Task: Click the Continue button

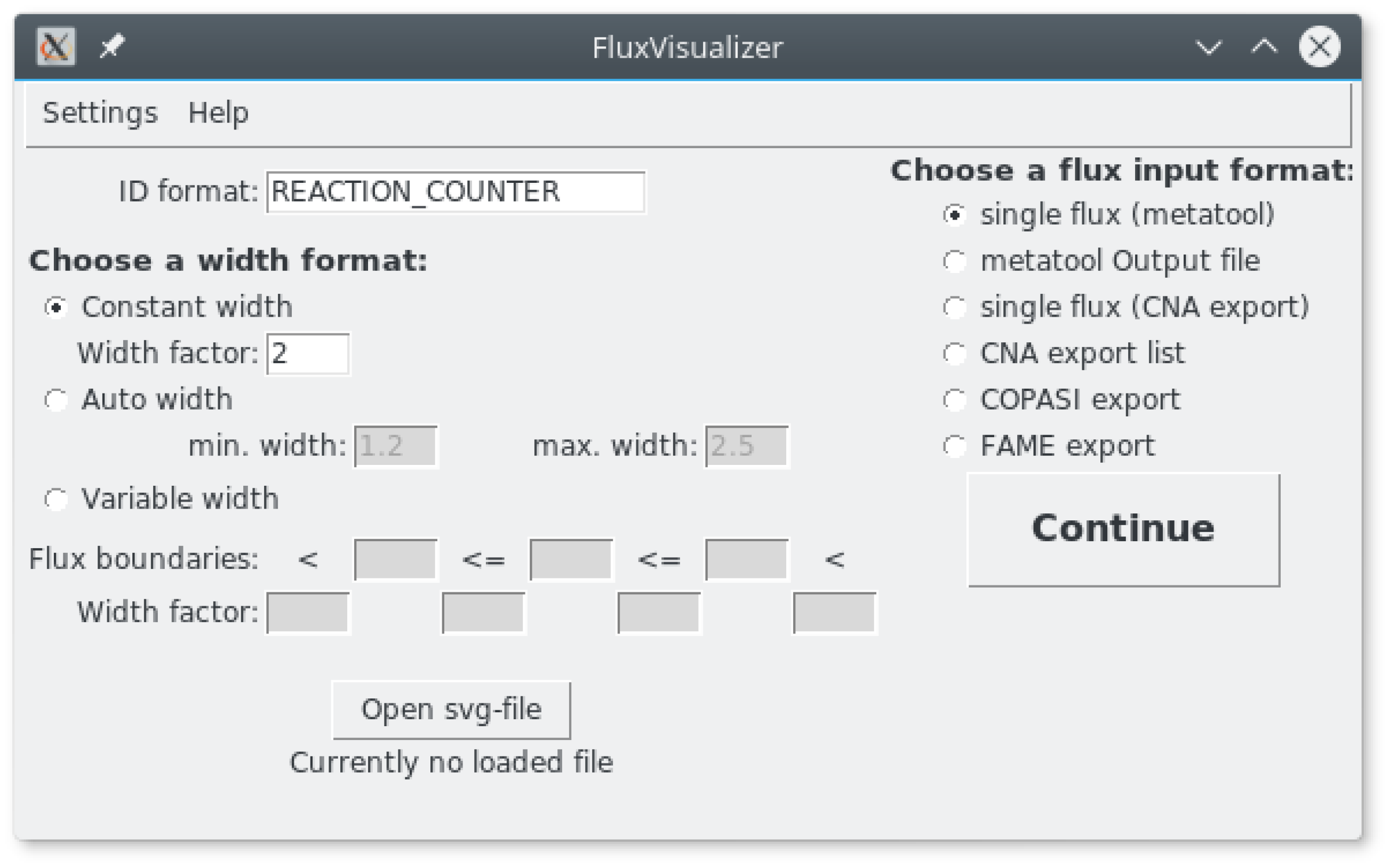Action: pos(1123,530)
